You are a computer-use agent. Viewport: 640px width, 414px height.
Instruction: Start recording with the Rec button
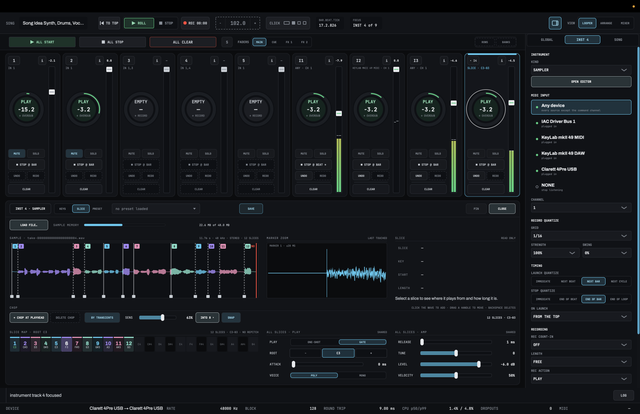[195, 23]
